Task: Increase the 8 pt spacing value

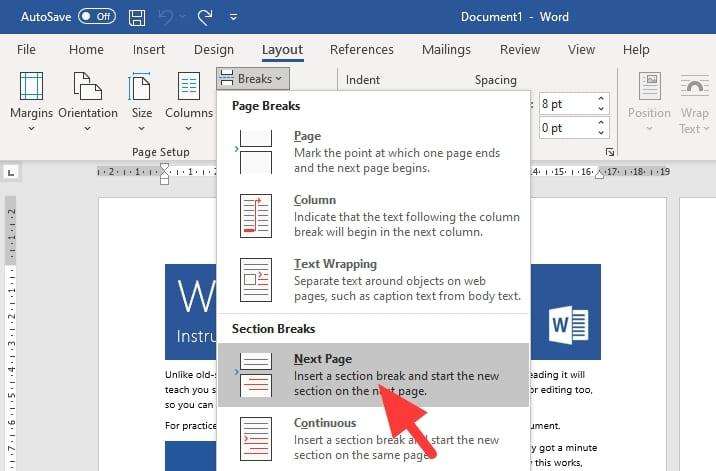Action: pos(601,99)
